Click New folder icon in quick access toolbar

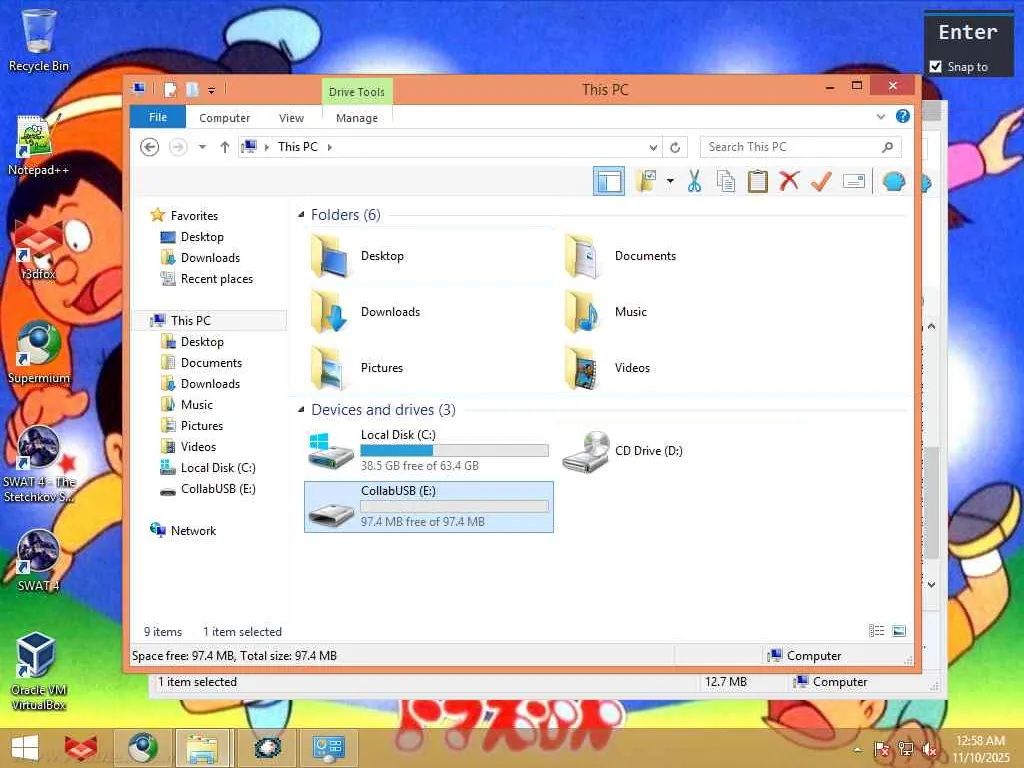[192, 89]
